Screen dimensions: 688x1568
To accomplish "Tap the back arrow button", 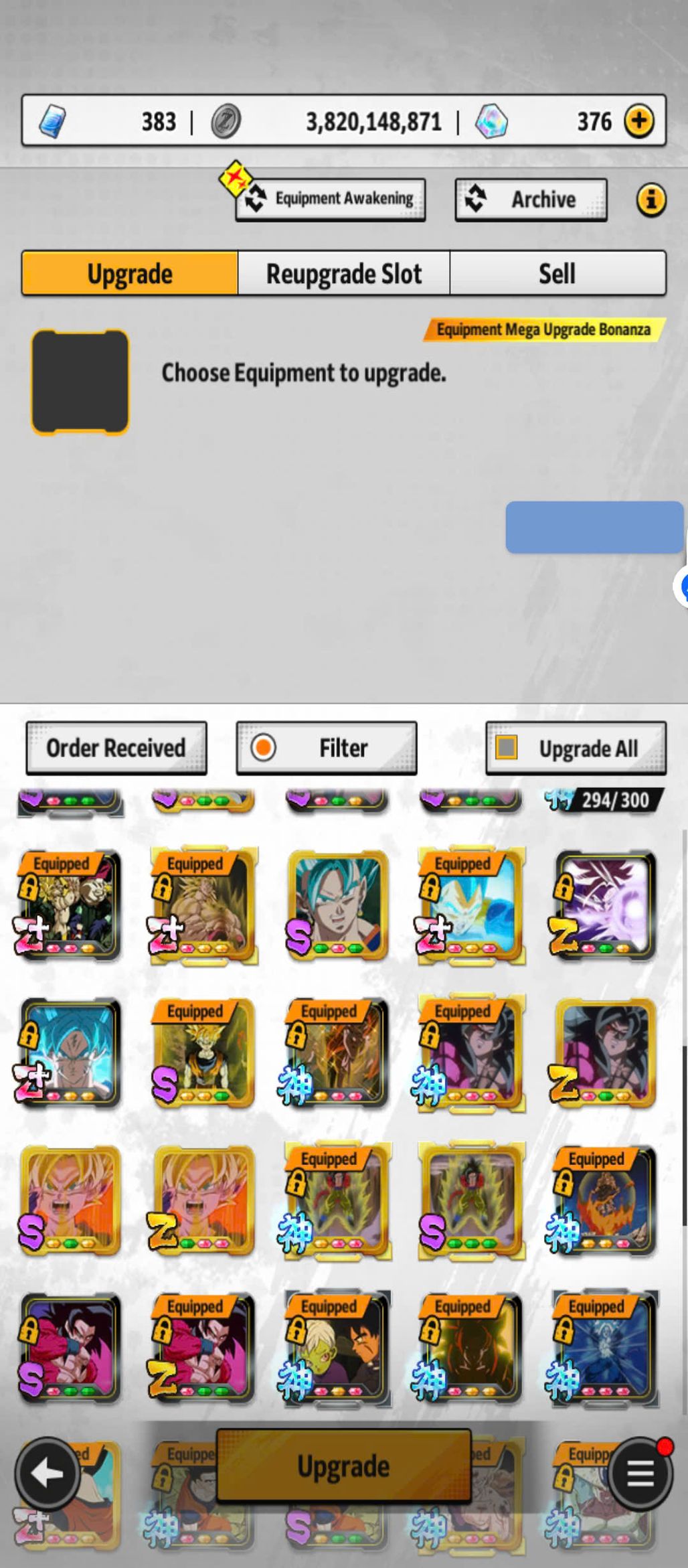I will point(47,1473).
